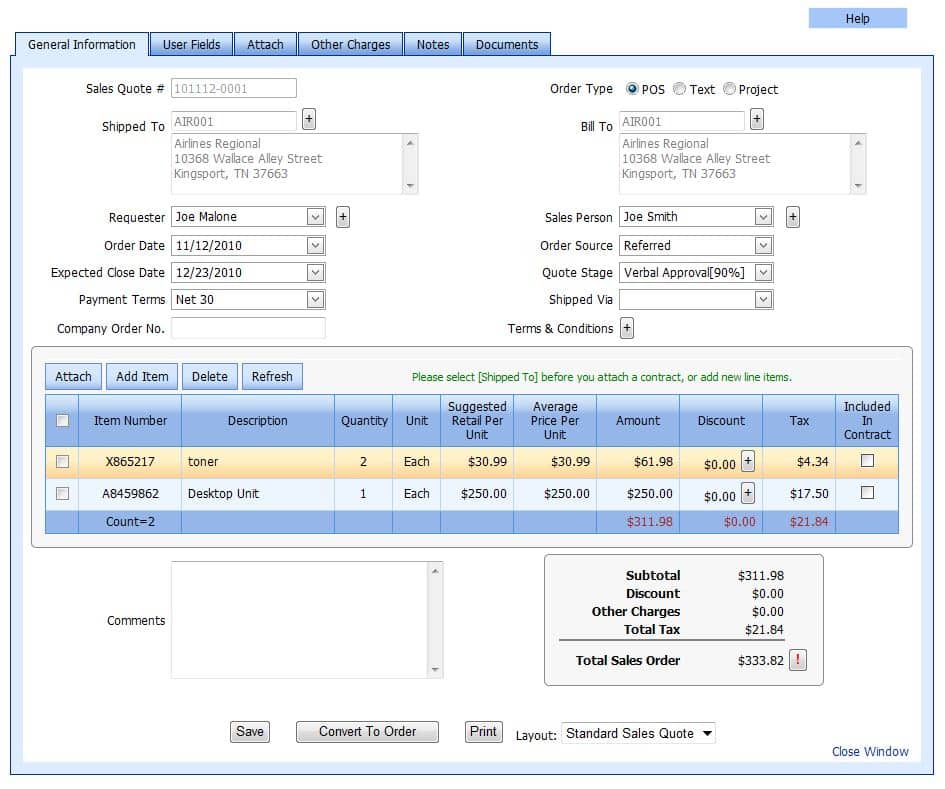Switch to the Attach tab
Image resolution: width=945 pixels, height=789 pixels.
(265, 45)
